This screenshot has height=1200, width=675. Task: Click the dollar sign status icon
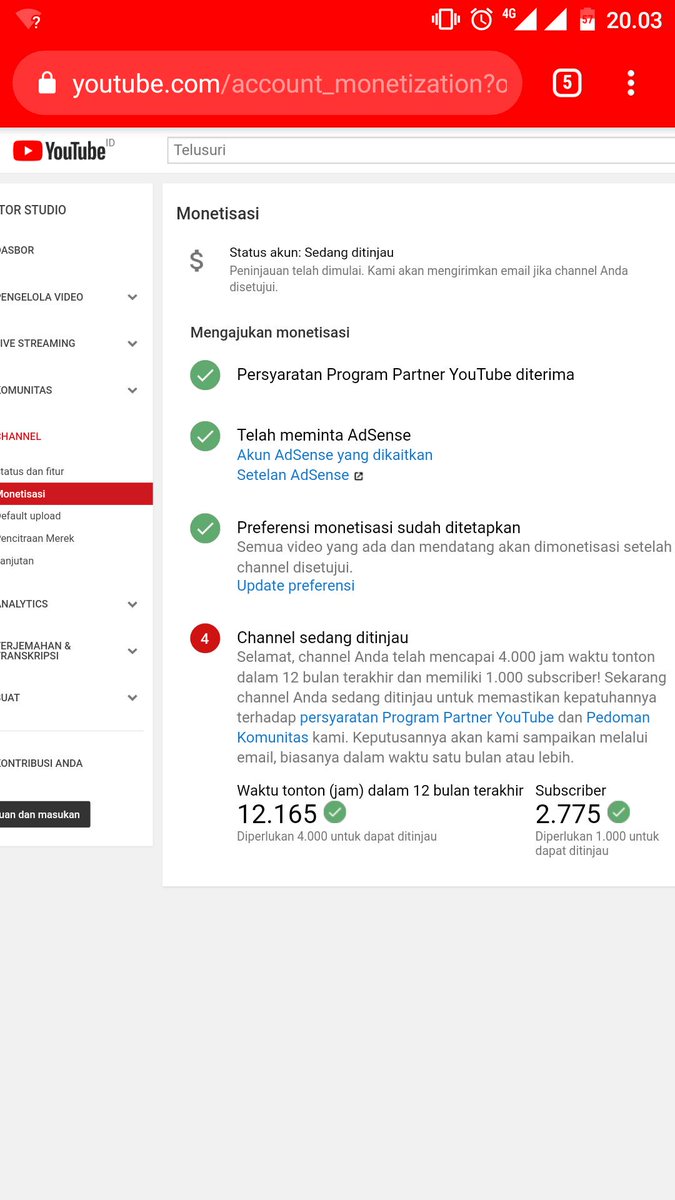pos(197,261)
